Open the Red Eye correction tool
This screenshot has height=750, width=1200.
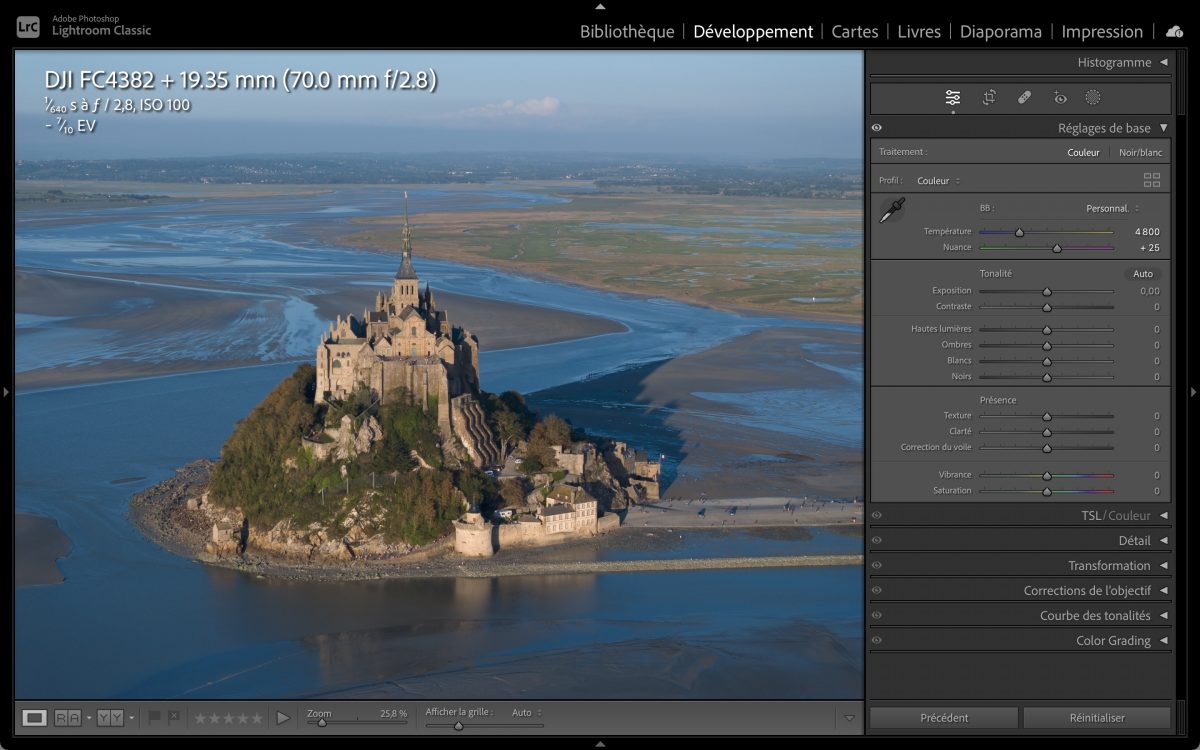pyautogui.click(x=1060, y=97)
